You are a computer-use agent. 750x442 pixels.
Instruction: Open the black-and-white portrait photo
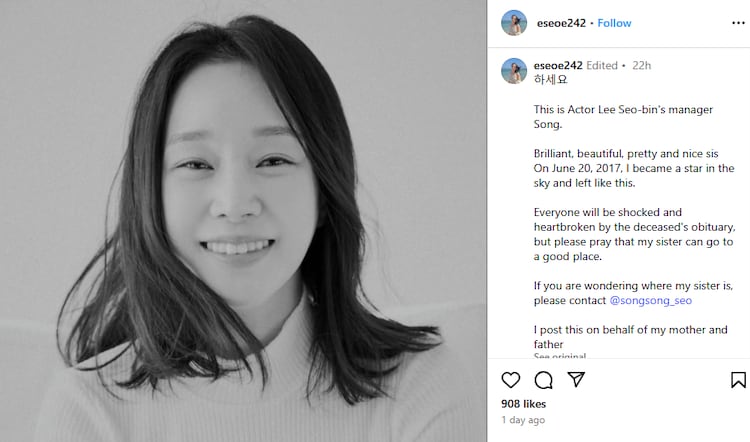(243, 221)
